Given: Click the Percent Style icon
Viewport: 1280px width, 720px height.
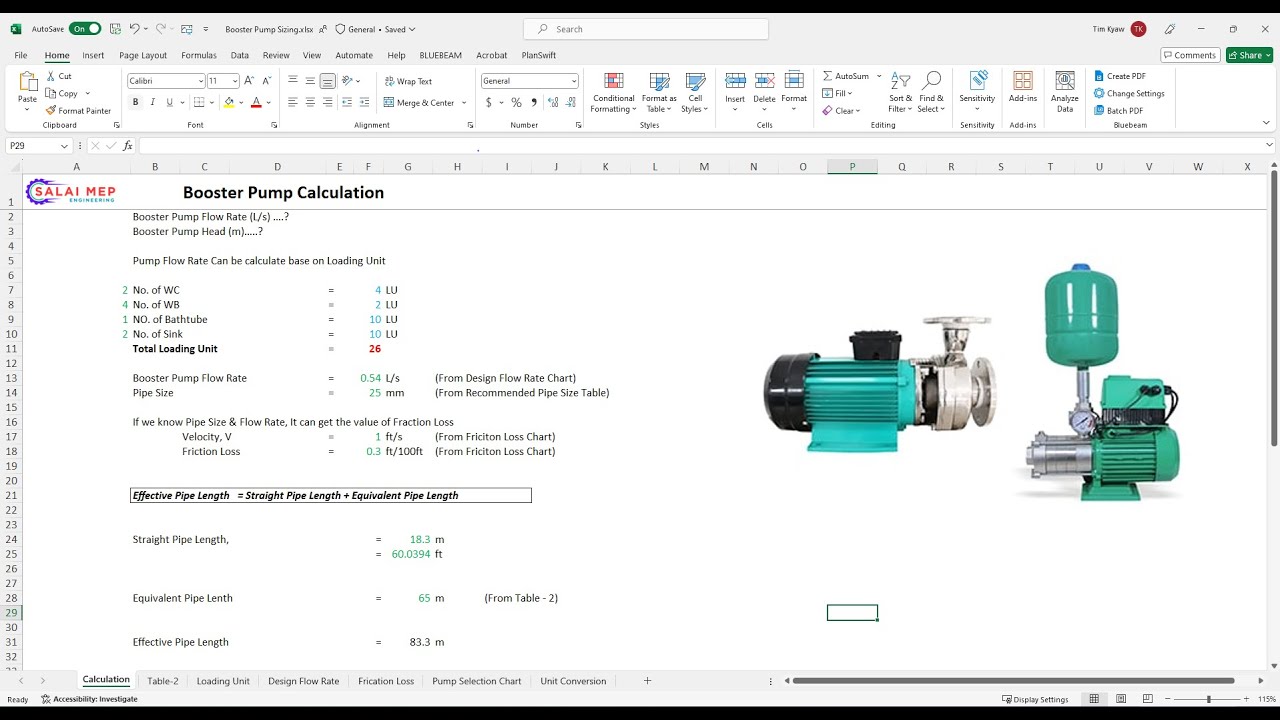Looking at the screenshot, I should pyautogui.click(x=516, y=102).
